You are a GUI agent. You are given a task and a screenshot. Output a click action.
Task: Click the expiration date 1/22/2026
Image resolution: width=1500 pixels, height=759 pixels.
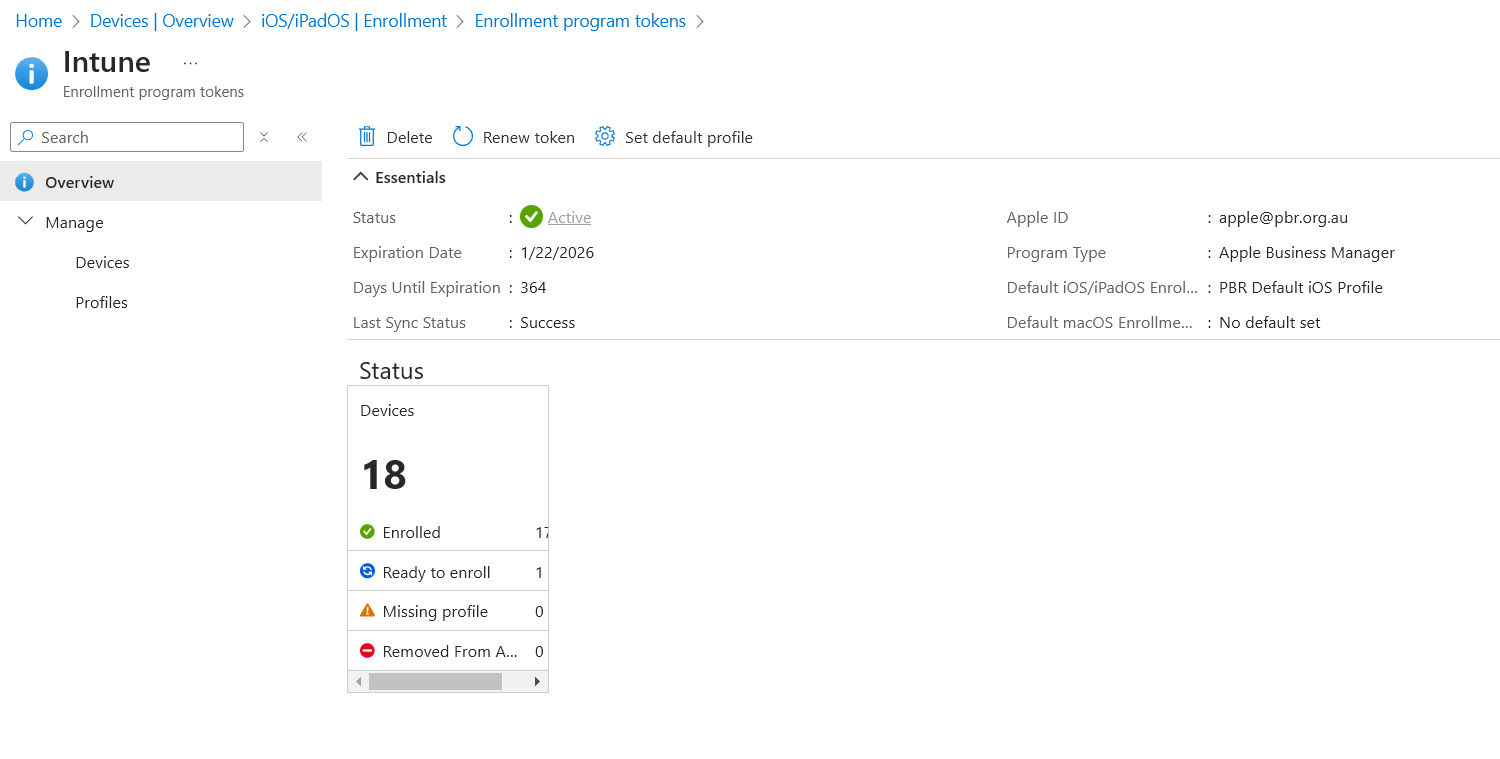557,252
